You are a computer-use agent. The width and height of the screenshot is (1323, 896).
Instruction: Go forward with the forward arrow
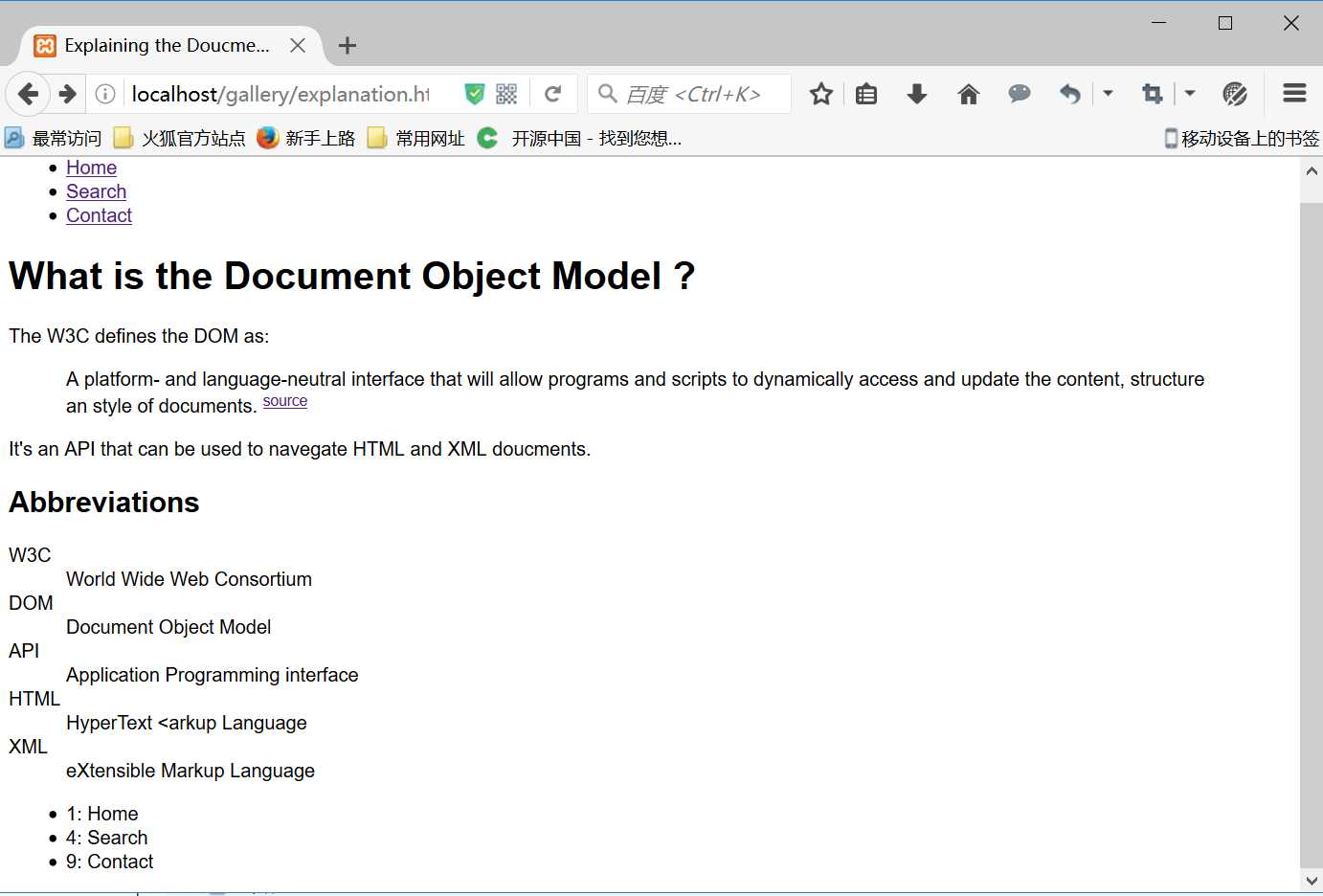[67, 94]
